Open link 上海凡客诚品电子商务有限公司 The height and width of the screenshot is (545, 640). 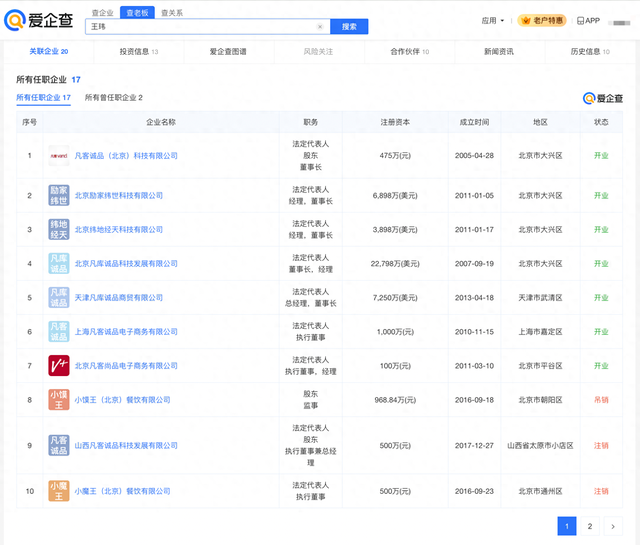(126, 331)
